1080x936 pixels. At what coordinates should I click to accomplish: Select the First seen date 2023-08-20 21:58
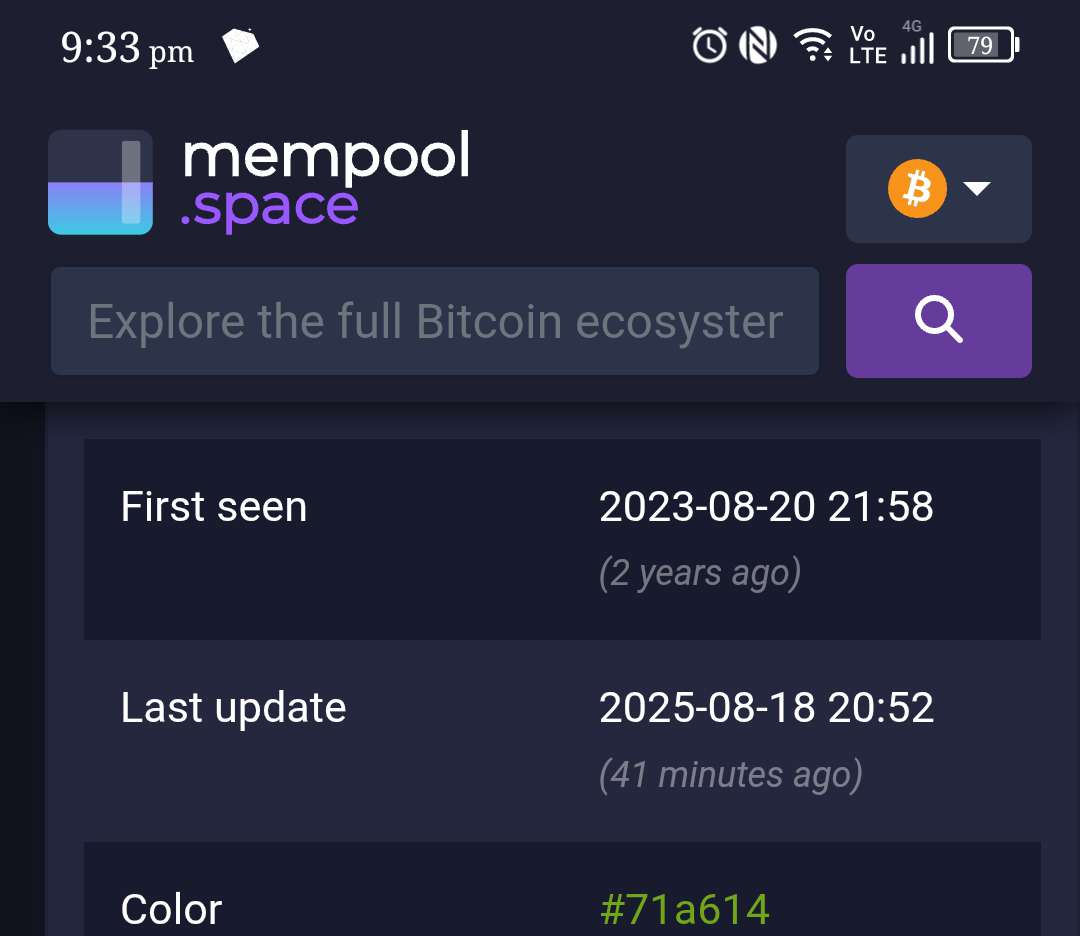click(x=766, y=507)
